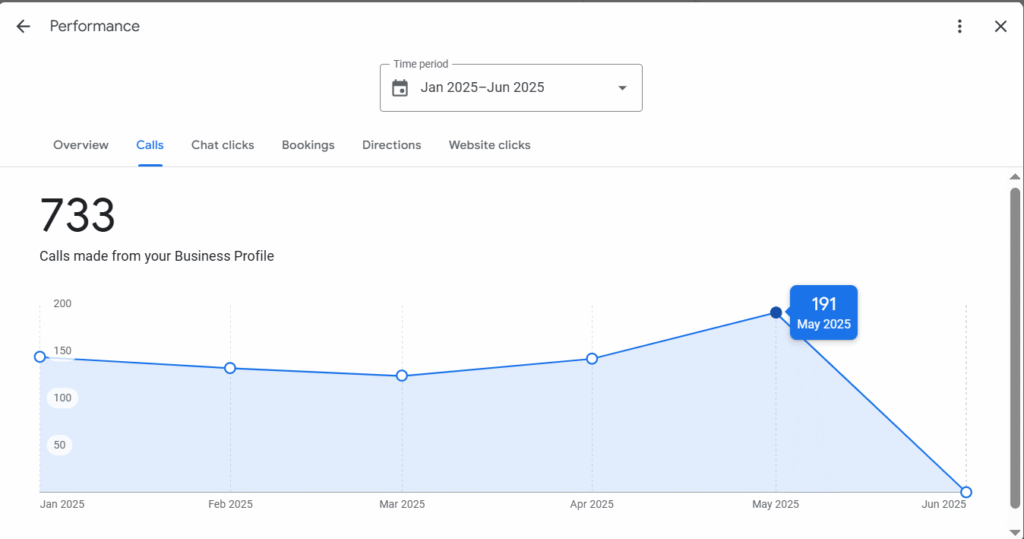Click the scrollbar down arrow
The image size is (1024, 539).
click(1015, 532)
